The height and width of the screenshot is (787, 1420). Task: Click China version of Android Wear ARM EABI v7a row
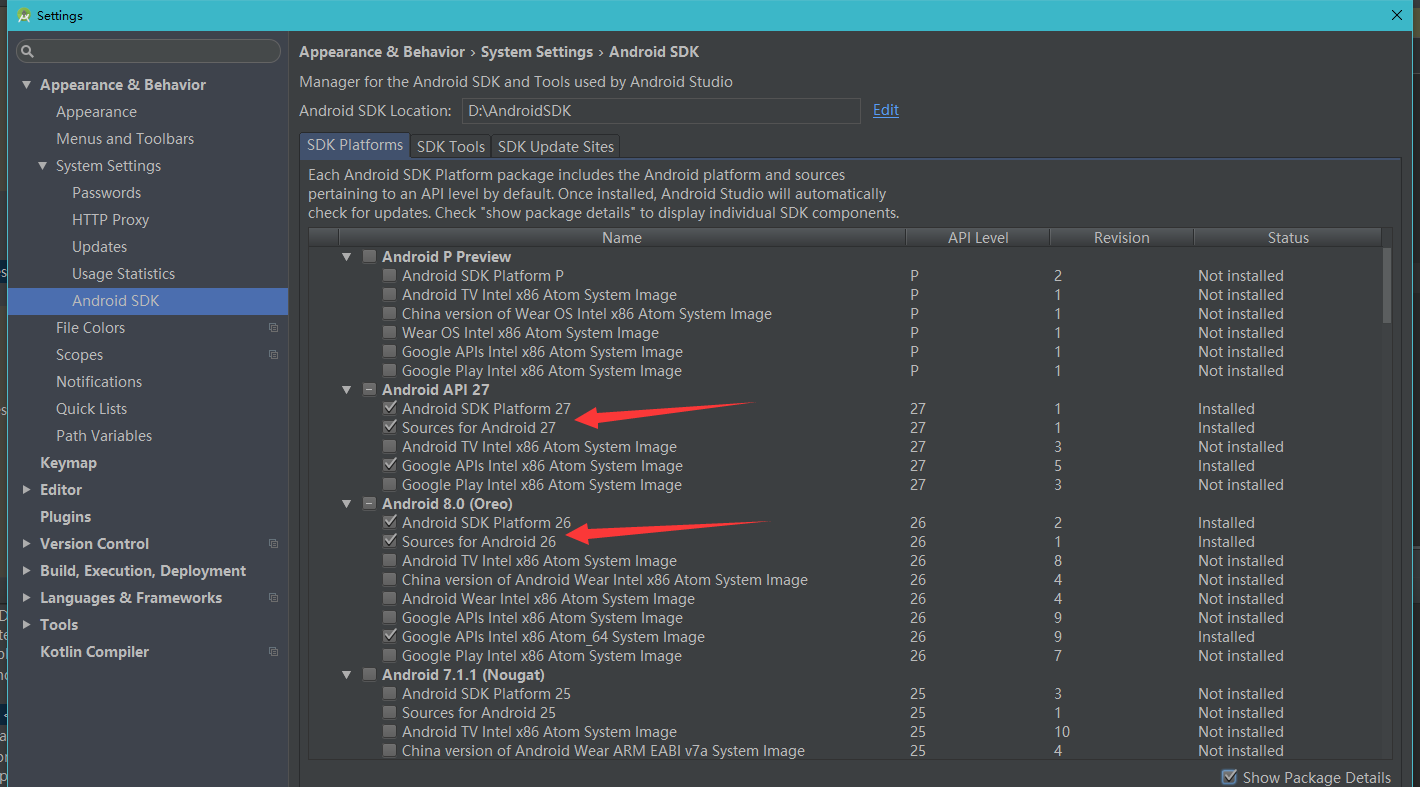pos(845,751)
